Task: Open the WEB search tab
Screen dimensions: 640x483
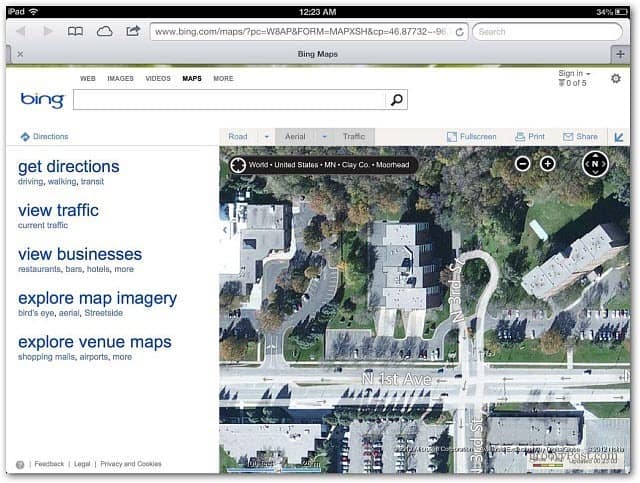Action: click(x=88, y=78)
